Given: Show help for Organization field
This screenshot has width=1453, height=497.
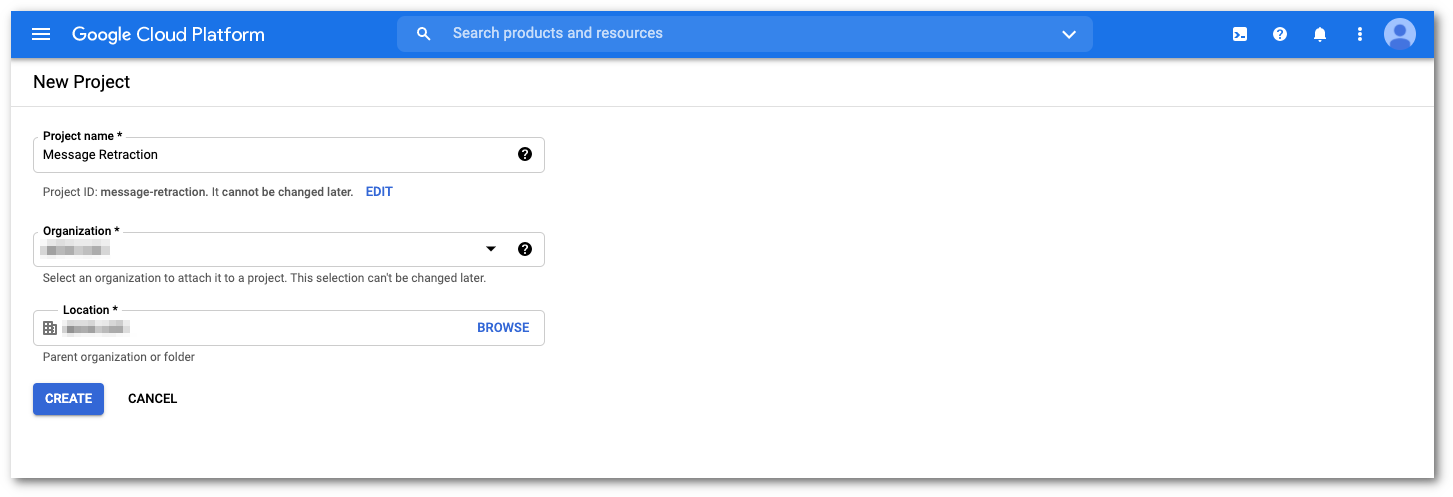Looking at the screenshot, I should [525, 249].
